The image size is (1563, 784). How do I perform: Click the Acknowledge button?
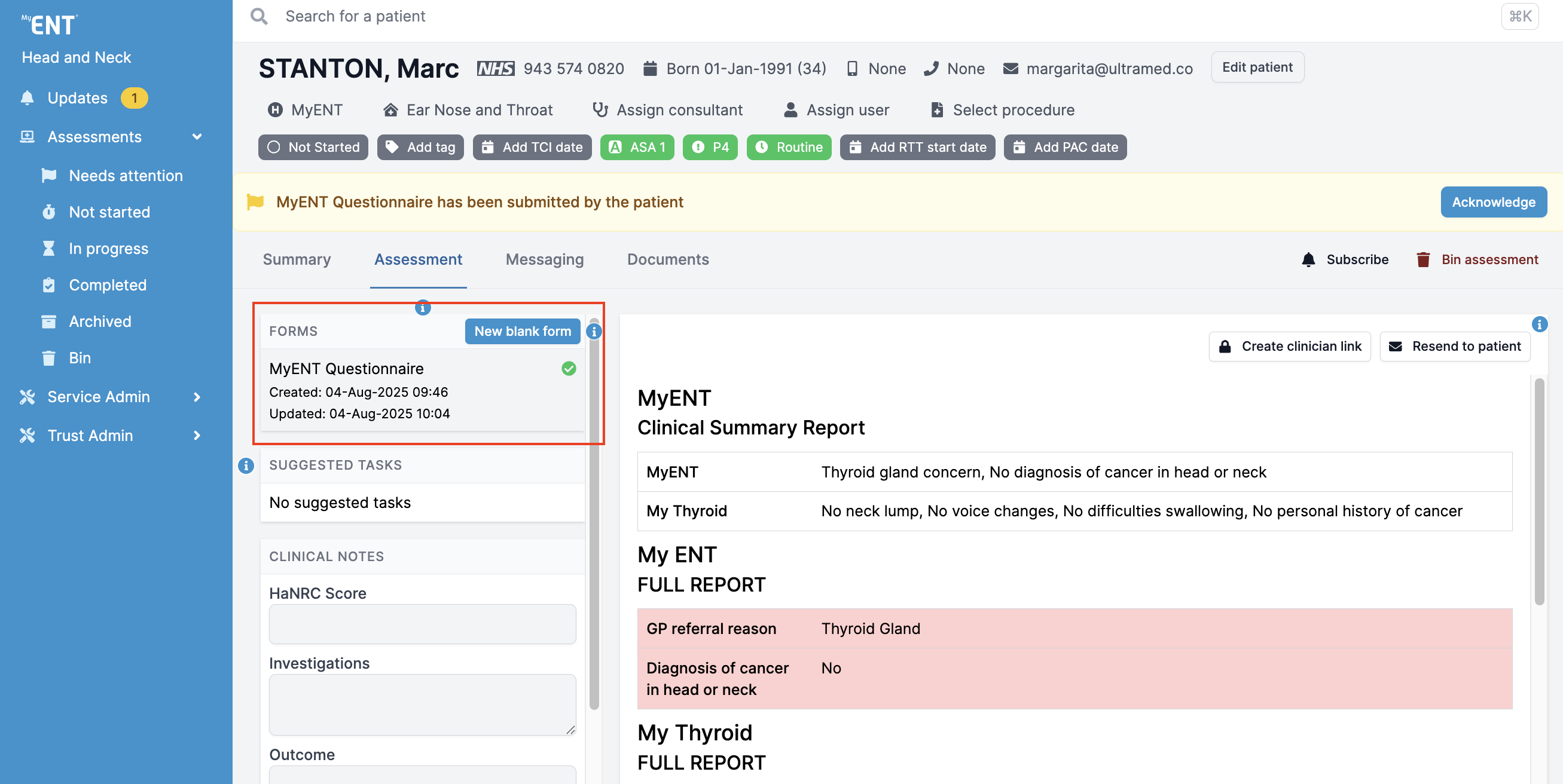[x=1492, y=202]
